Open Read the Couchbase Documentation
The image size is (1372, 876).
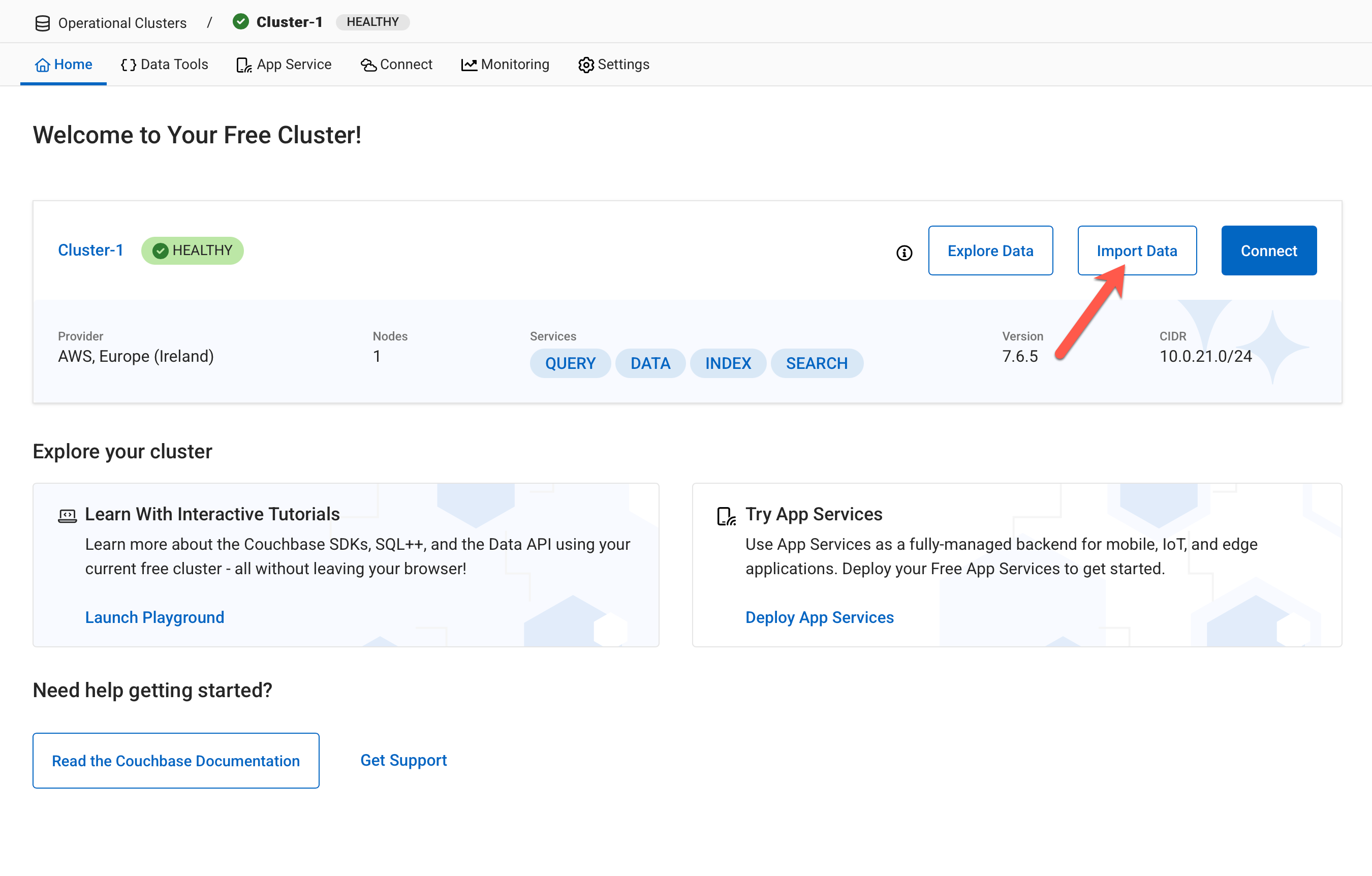[175, 760]
